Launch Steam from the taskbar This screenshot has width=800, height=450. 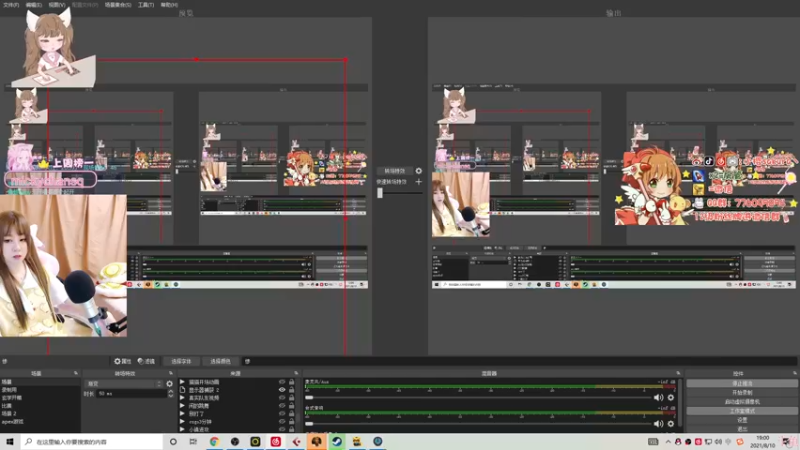337,441
